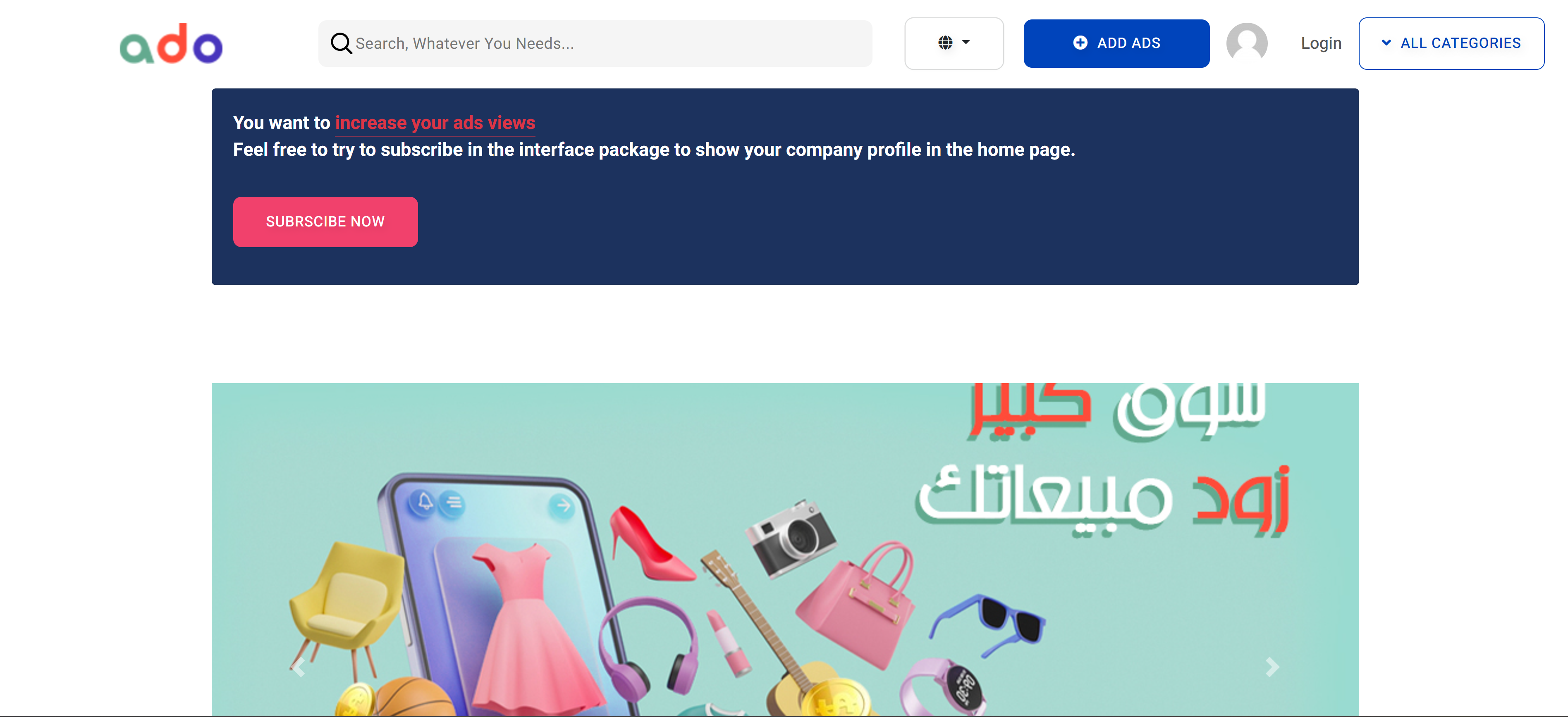Click the caret arrow next to globe
Screen dimensions: 1568x717
966,42
